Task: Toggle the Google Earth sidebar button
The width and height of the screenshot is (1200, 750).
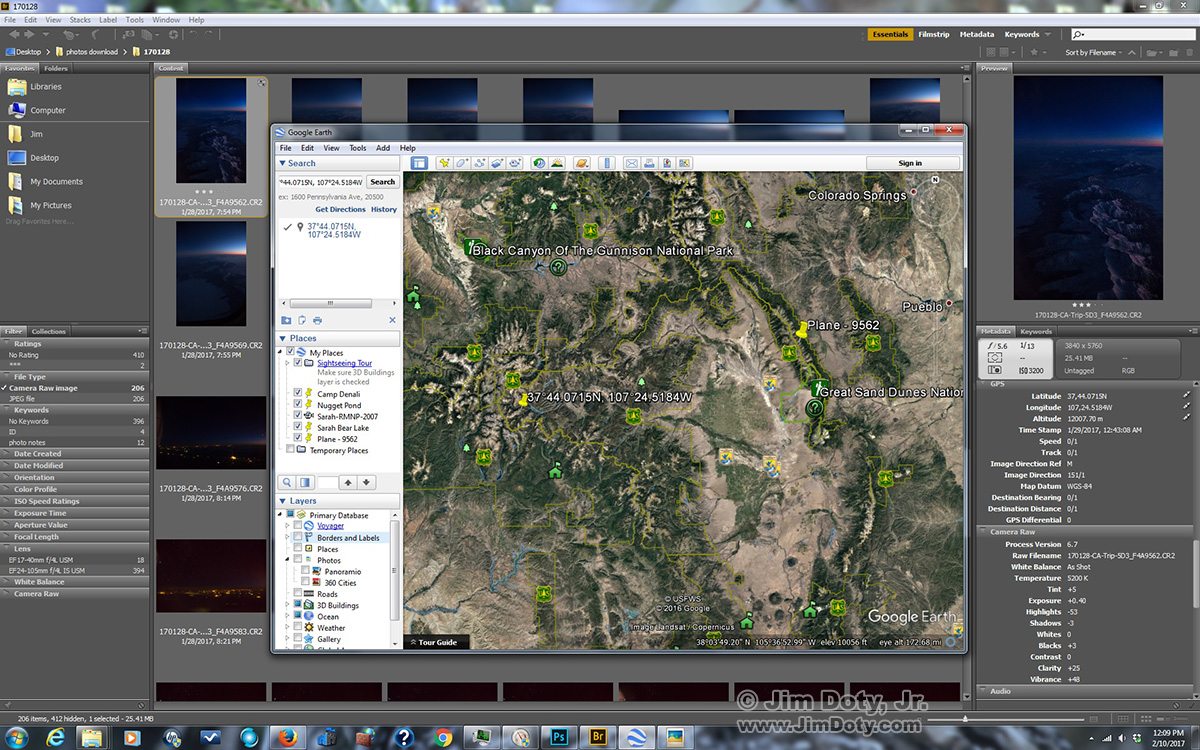Action: coord(419,163)
